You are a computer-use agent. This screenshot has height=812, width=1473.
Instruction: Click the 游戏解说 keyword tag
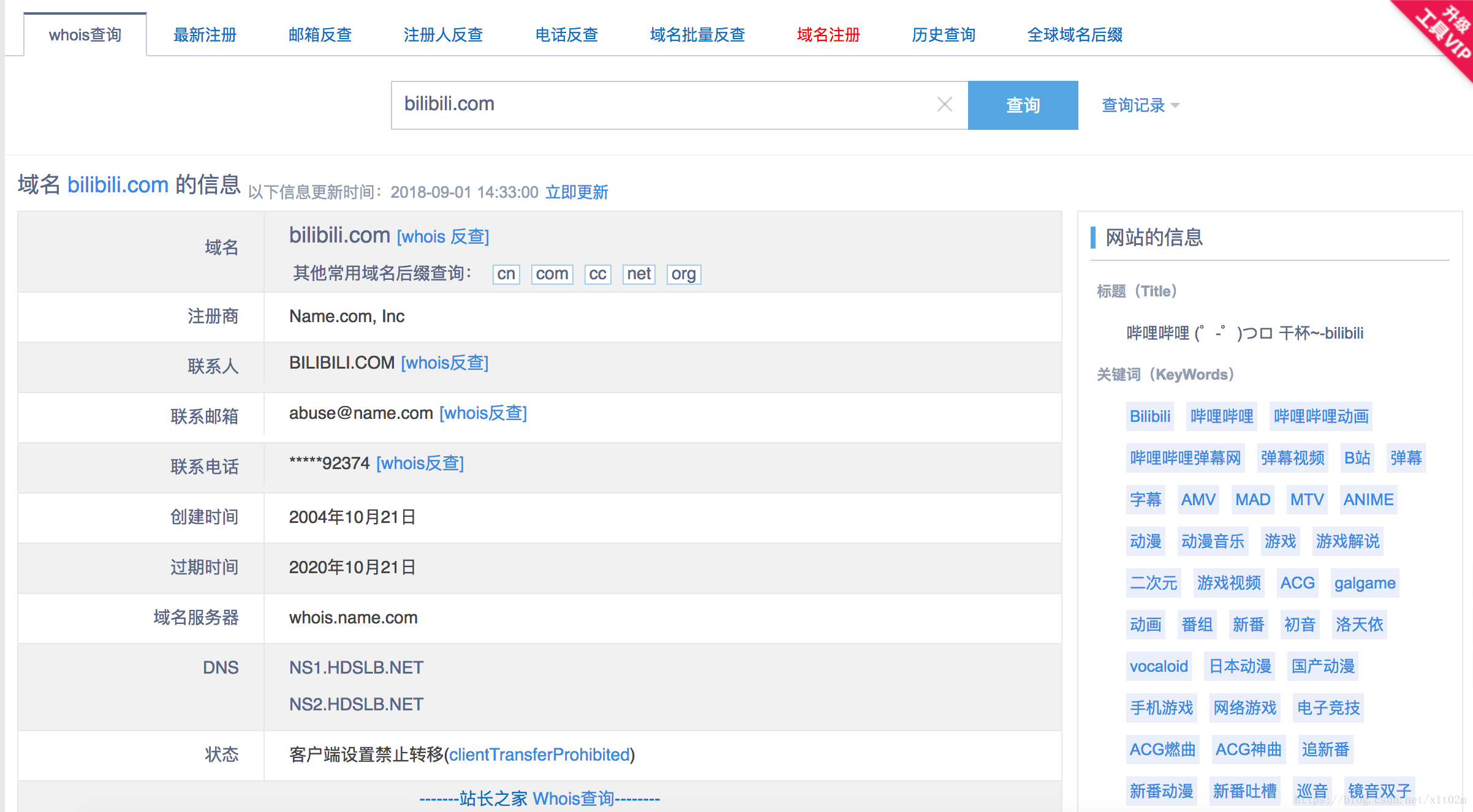click(x=1347, y=541)
